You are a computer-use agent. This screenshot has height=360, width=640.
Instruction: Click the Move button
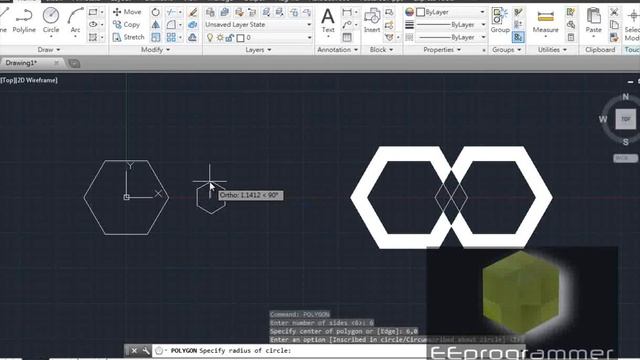[x=127, y=12]
